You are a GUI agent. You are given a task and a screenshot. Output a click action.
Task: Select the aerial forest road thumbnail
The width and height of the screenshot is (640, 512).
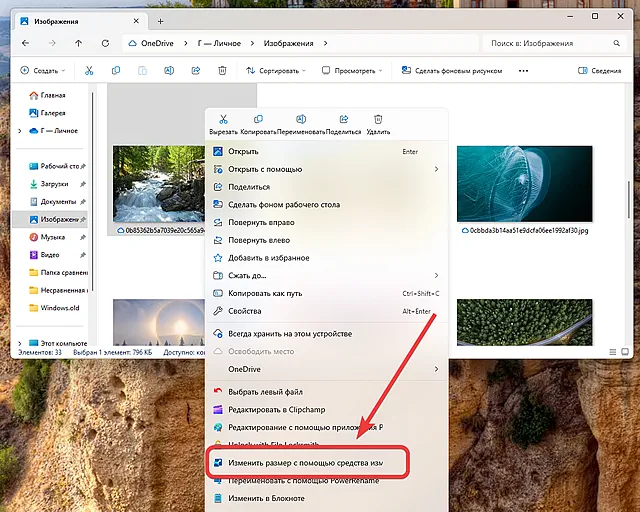coord(524,322)
